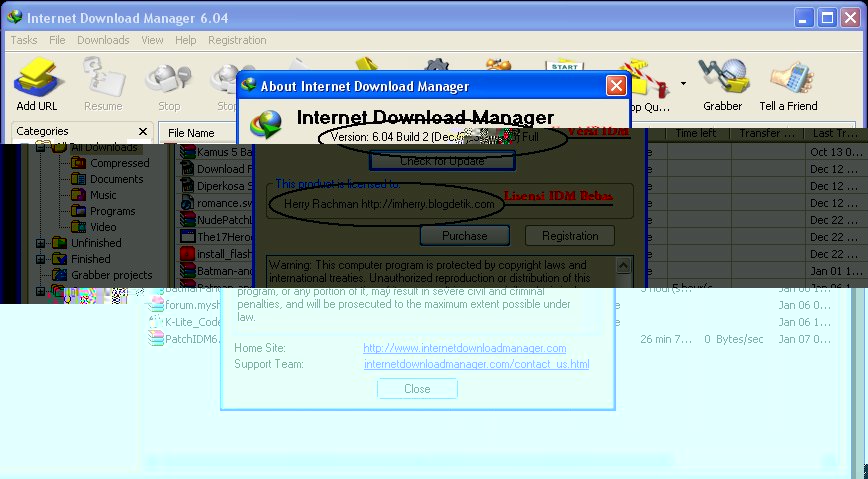
Task: Expand the Finished category node
Action: [x=40, y=259]
